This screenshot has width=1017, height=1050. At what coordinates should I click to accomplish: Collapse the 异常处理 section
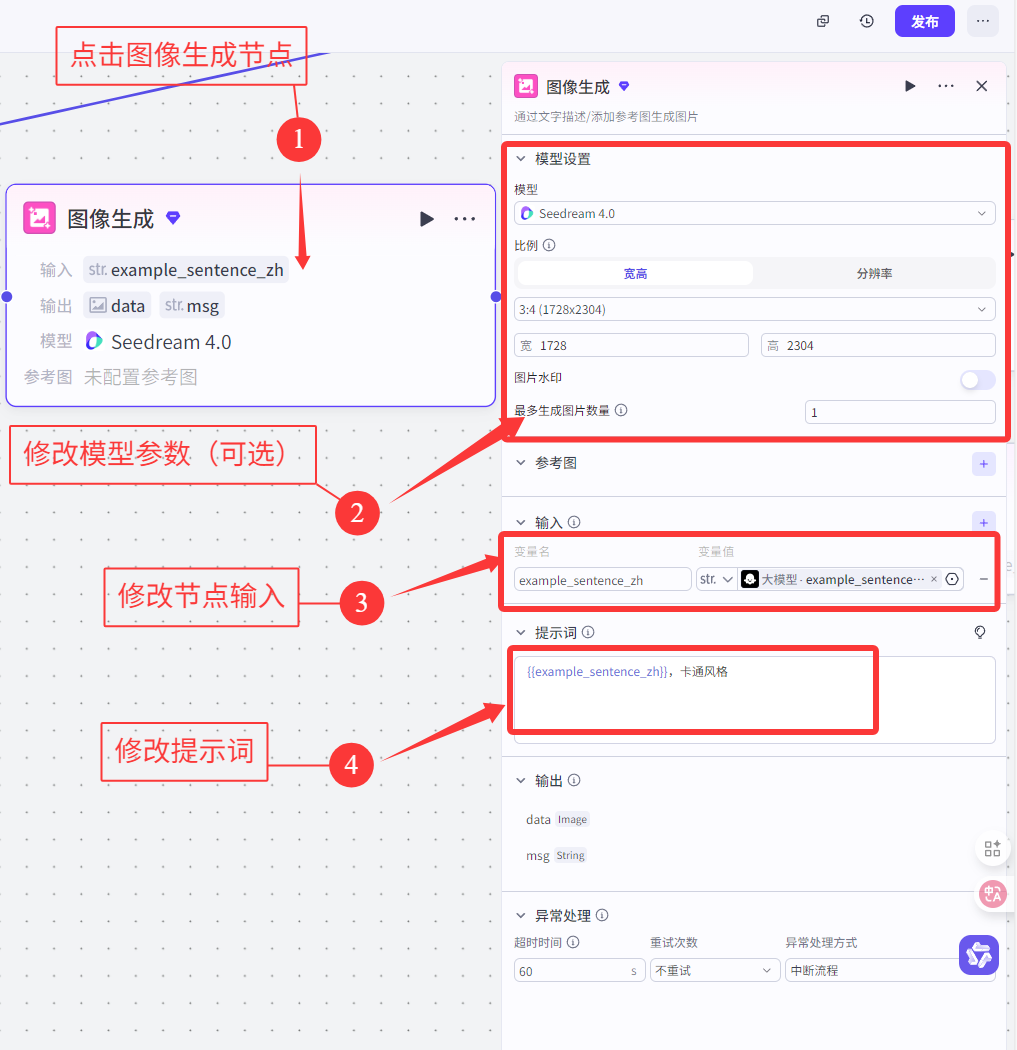(x=519, y=915)
